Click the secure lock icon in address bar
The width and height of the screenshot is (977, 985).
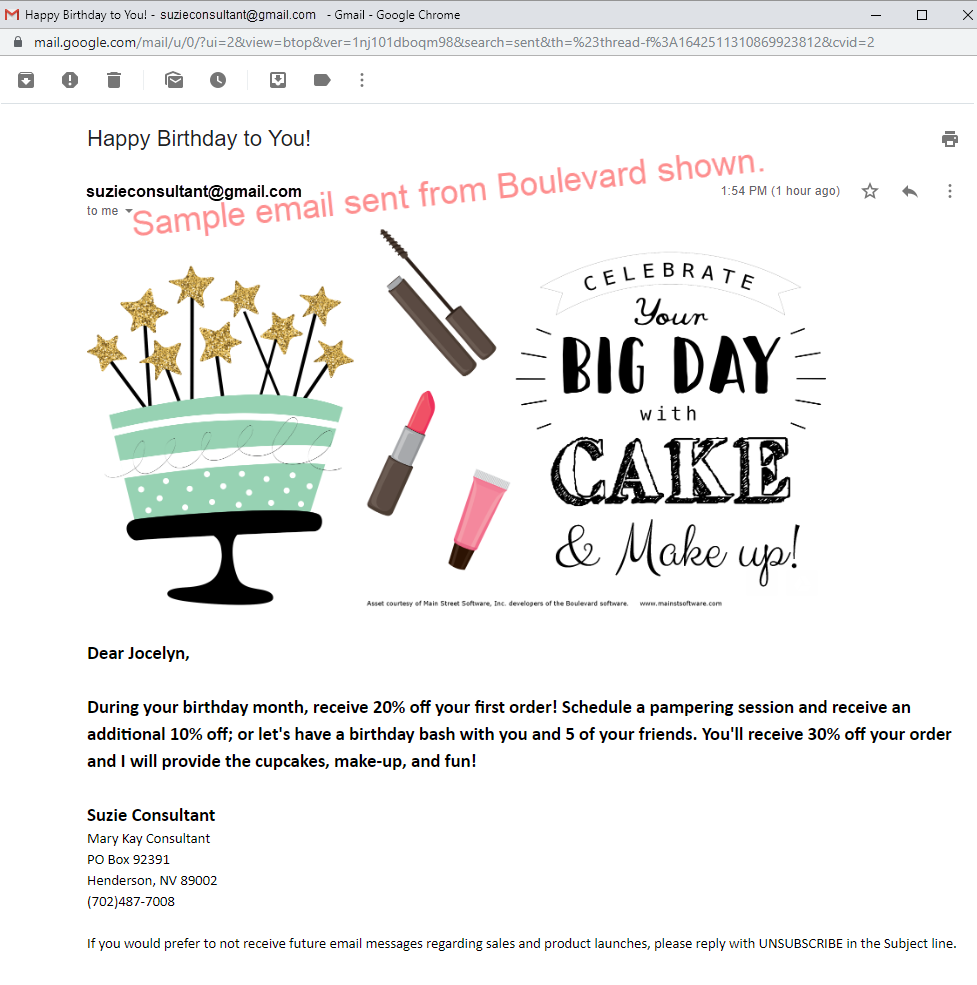[x=18, y=42]
